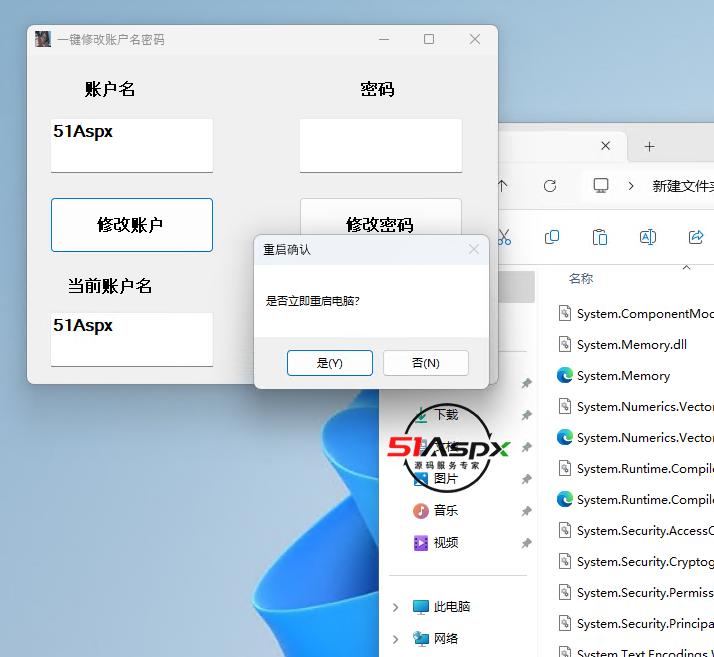The width and height of the screenshot is (714, 657).
Task: Click the 视频 video icon
Action: 421,543
